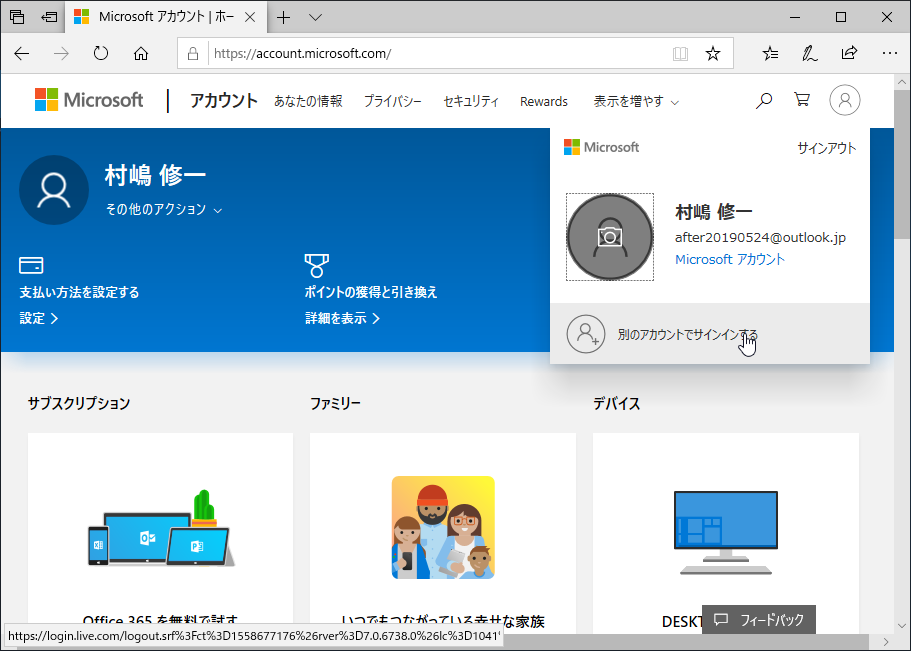The image size is (911, 651).
Task: Click the Microsoft logo in the account flyout
Action: pos(601,147)
